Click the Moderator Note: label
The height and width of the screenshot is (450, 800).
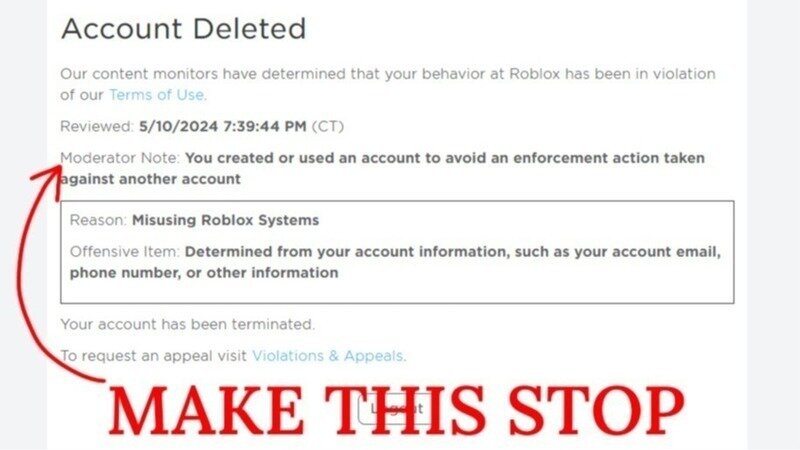pos(120,158)
